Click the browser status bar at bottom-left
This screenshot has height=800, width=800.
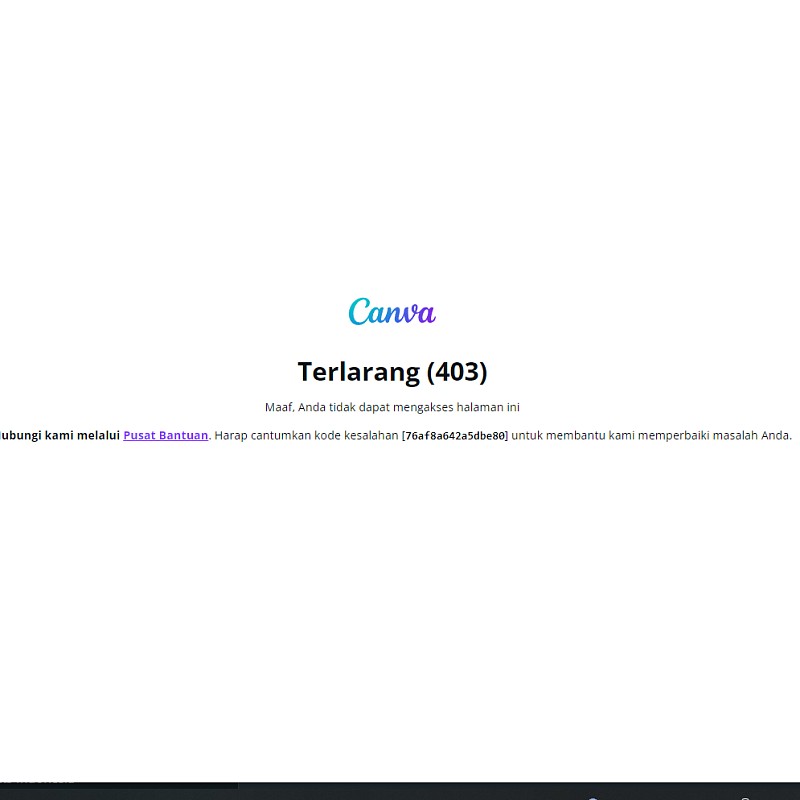click(40, 777)
